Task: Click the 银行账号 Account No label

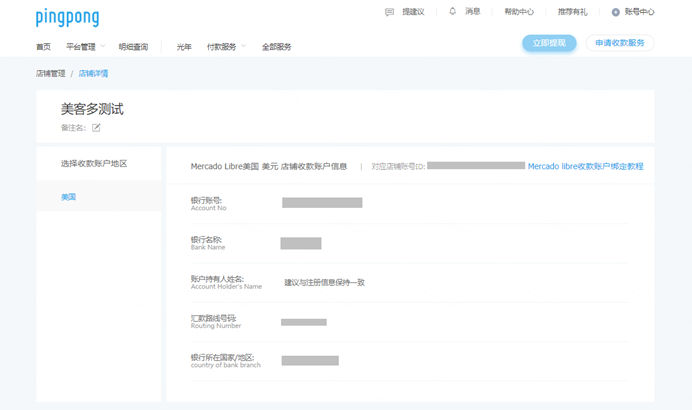Action: [208, 204]
